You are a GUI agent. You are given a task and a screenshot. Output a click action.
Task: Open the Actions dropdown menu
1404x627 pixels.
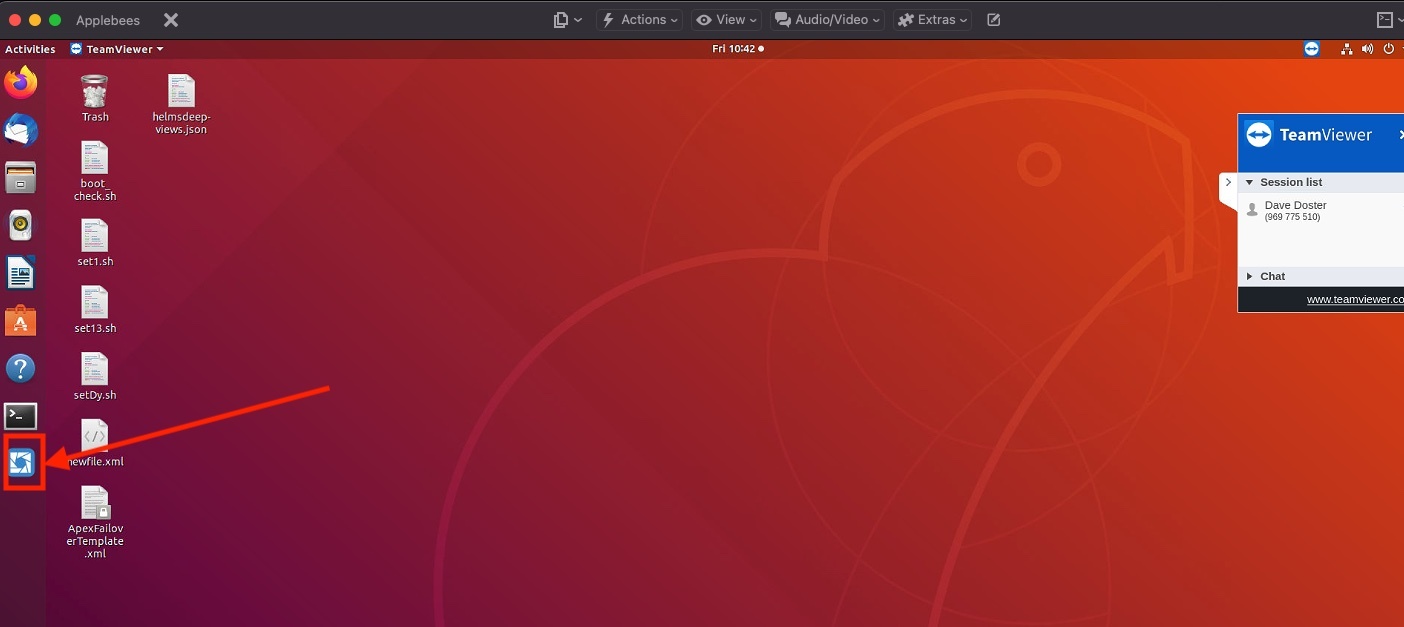(640, 20)
